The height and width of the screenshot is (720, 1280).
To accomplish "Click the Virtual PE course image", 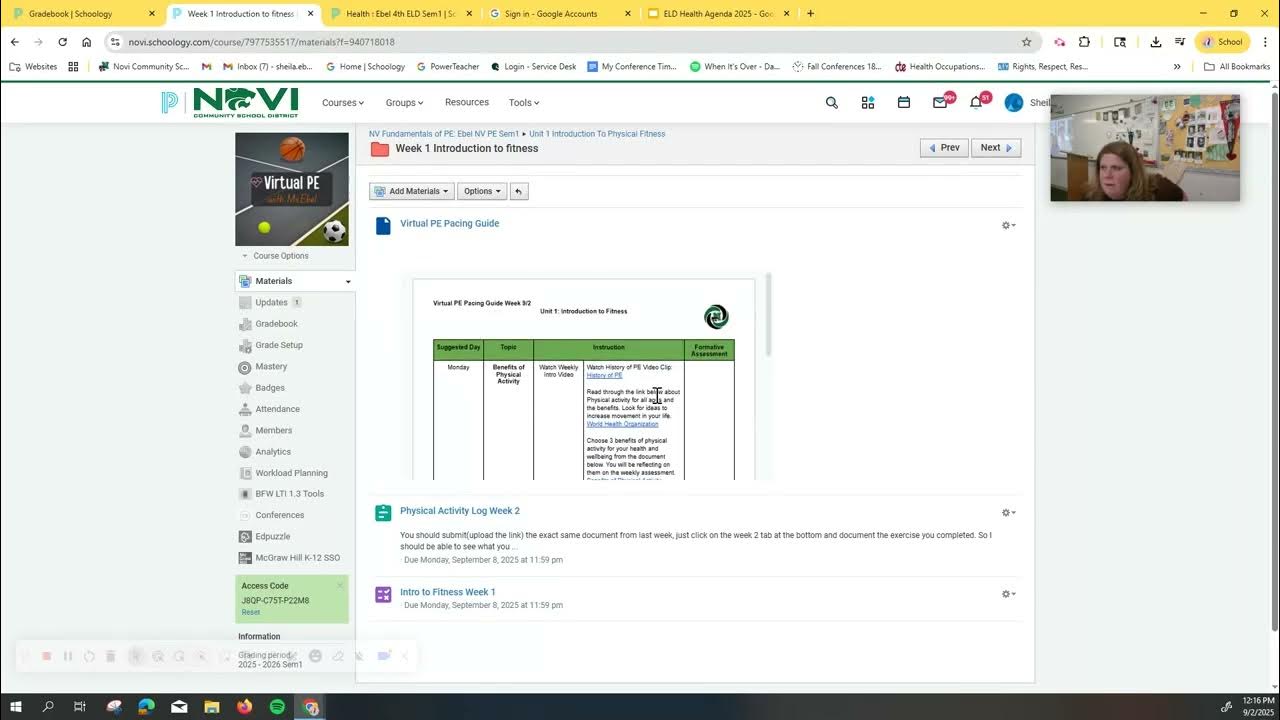I will pos(292,189).
